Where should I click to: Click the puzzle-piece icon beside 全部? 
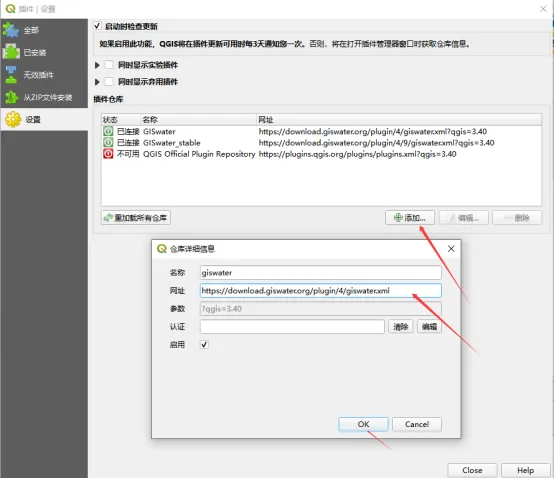pos(11,30)
